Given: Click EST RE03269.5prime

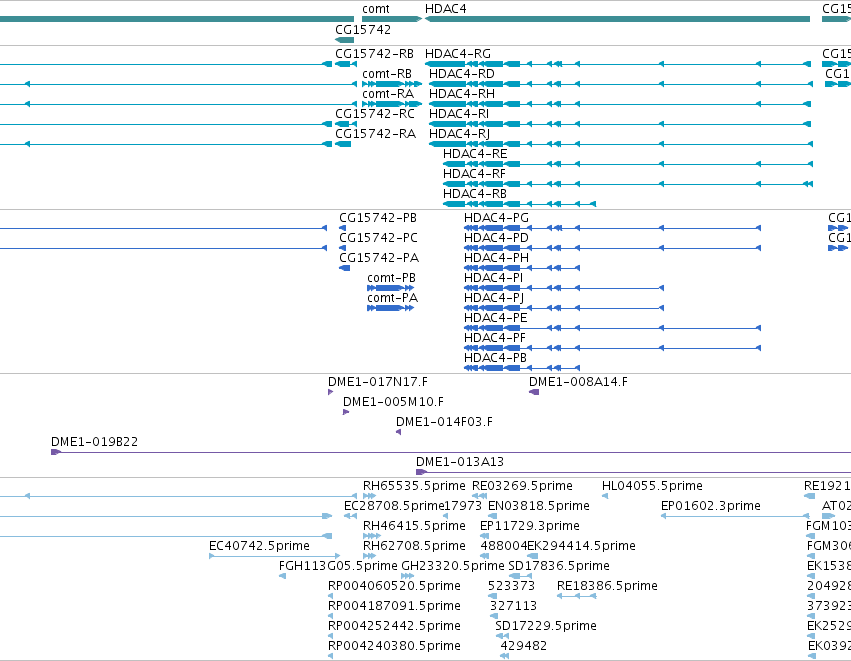Looking at the screenshot, I should tap(522, 486).
